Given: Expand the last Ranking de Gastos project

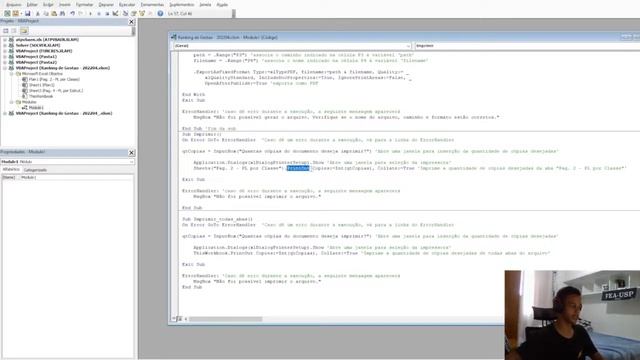Looking at the screenshot, I should 5,113.
